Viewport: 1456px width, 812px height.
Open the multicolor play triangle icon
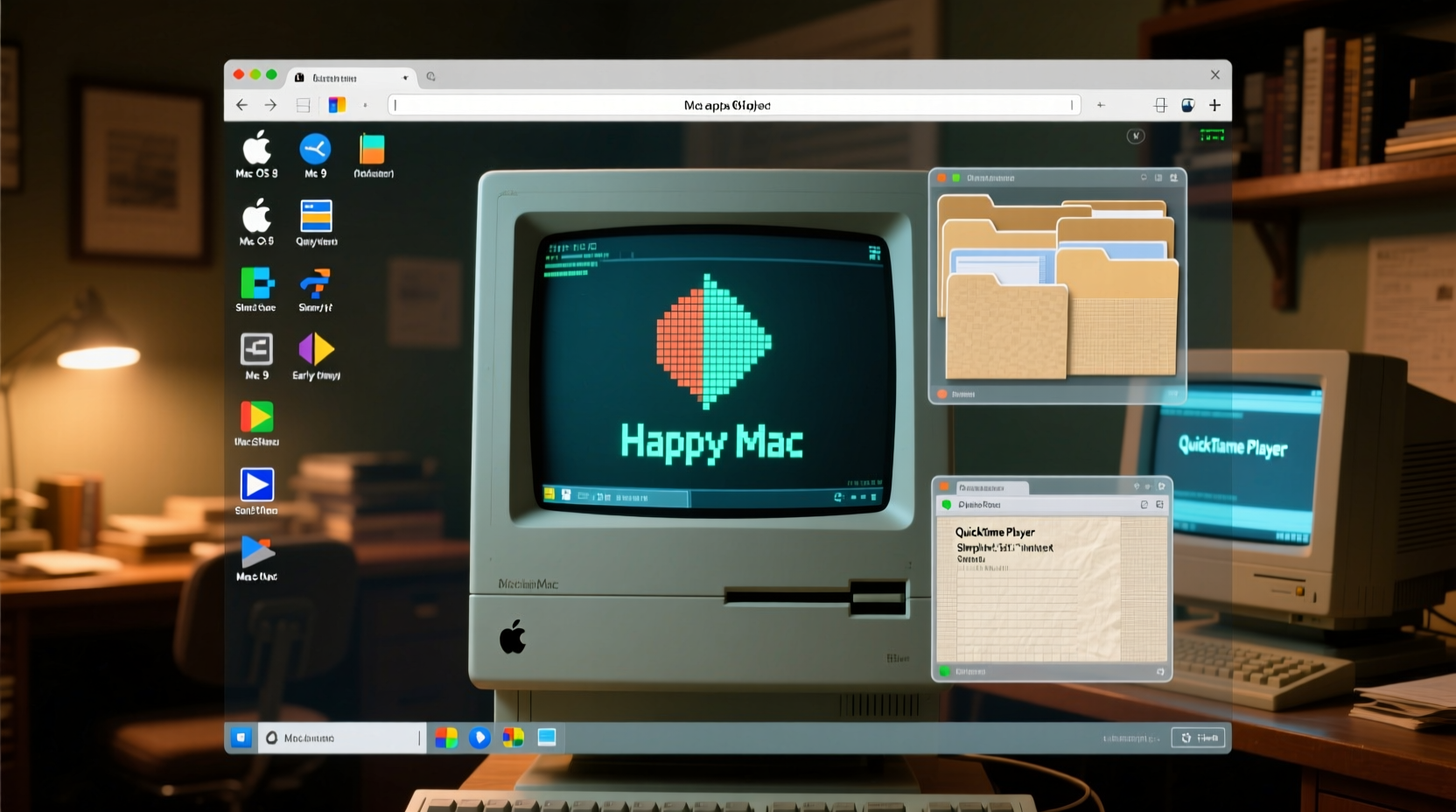256,416
